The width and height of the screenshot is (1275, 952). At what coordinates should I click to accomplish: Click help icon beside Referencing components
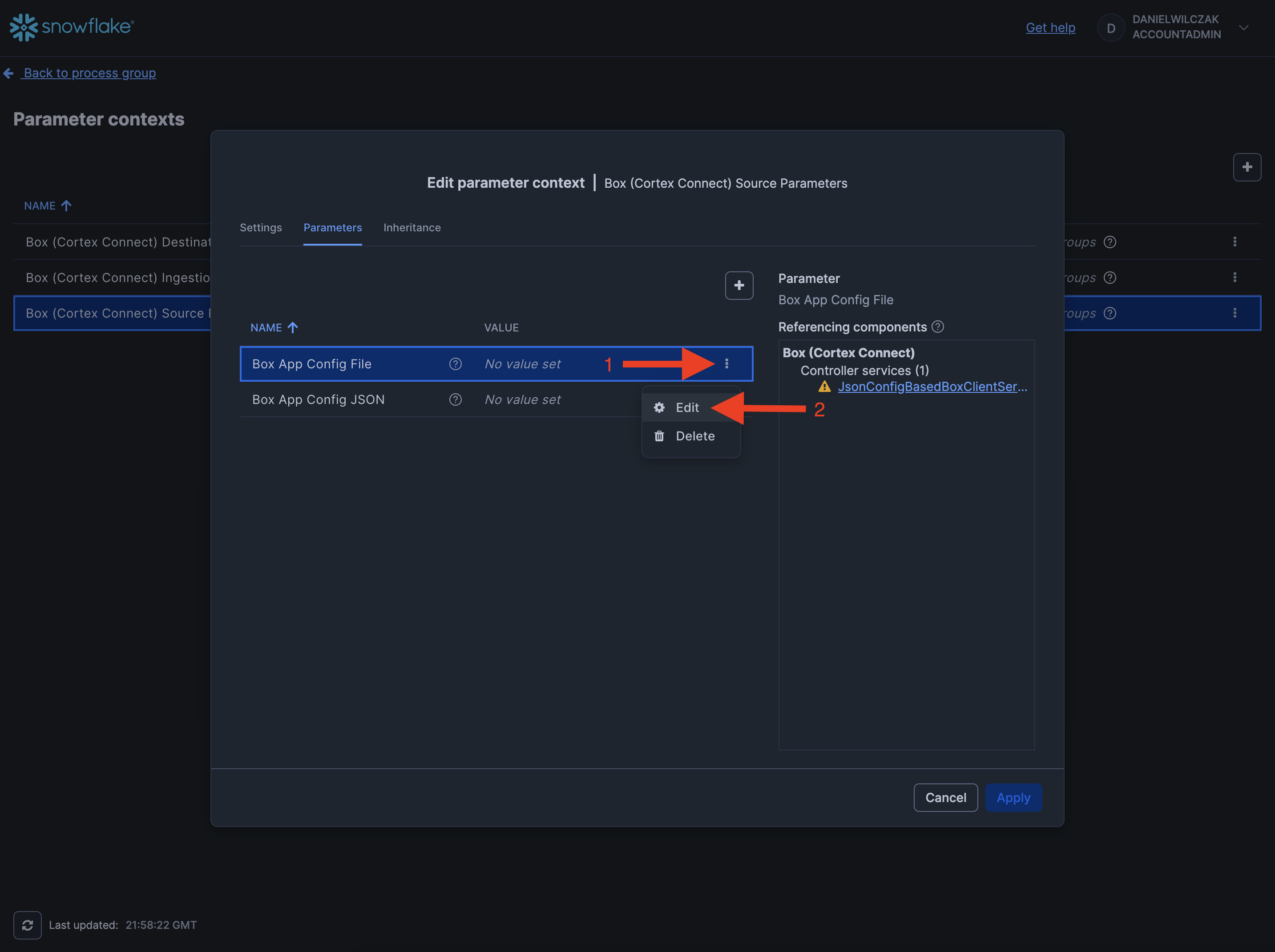[937, 327]
